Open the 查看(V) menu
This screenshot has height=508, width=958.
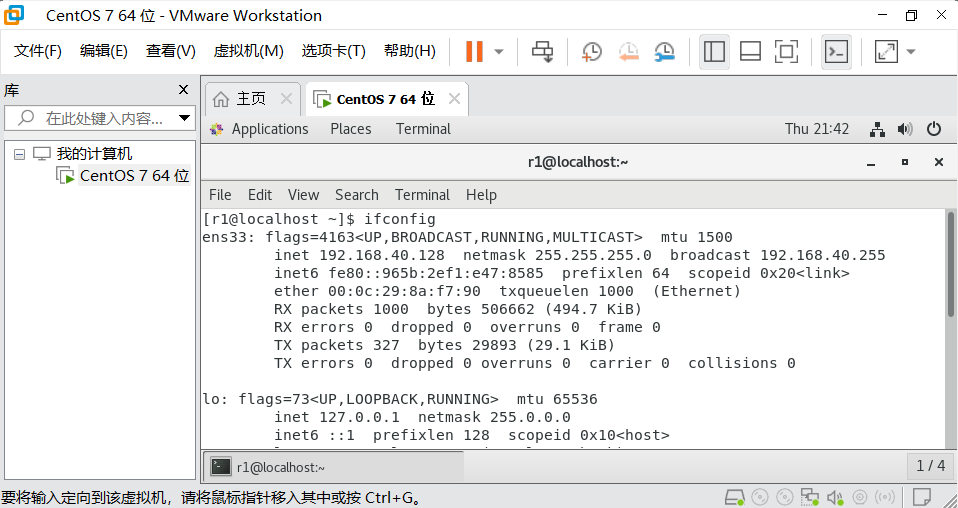pos(170,51)
